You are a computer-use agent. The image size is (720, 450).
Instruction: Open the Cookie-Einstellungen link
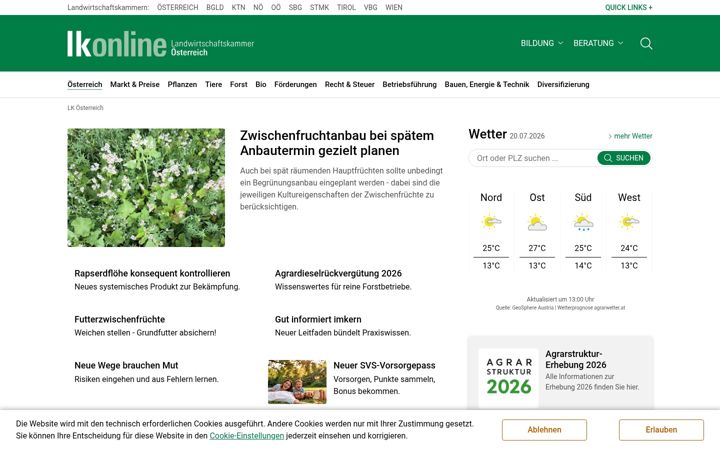[x=247, y=436]
